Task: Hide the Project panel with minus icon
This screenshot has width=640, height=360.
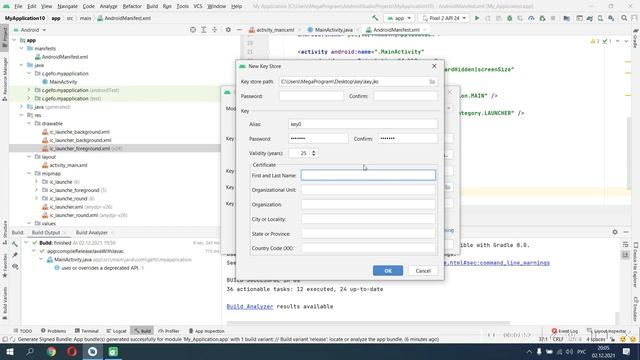Action: pyautogui.click(x=239, y=30)
